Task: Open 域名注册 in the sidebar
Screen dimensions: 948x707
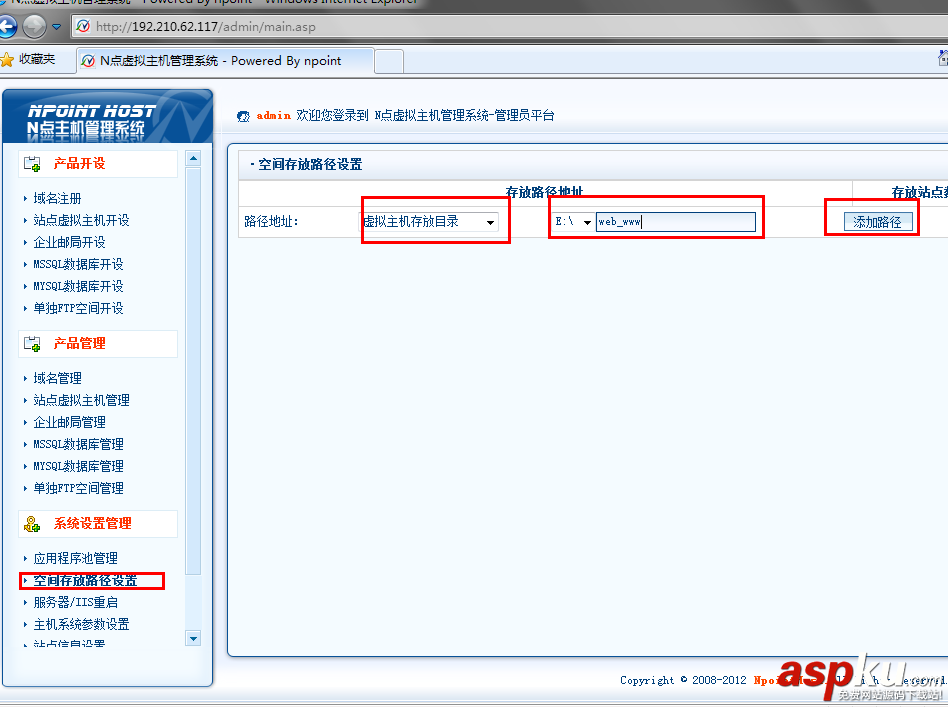Action: click(x=57, y=198)
